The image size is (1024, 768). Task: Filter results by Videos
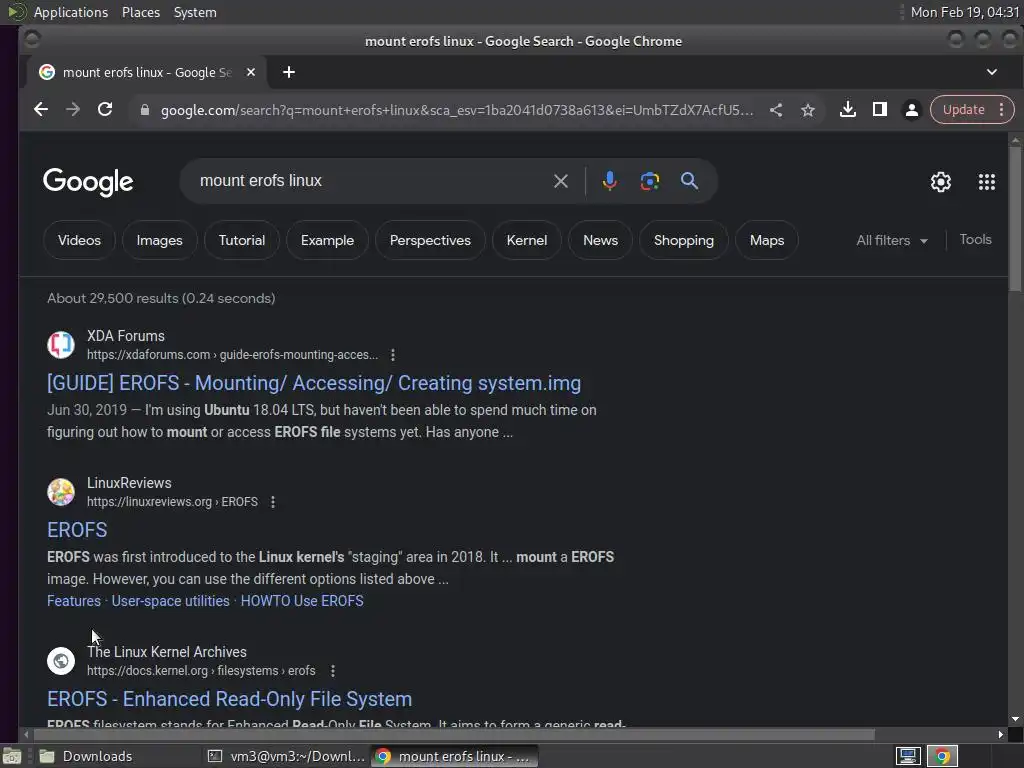79,240
